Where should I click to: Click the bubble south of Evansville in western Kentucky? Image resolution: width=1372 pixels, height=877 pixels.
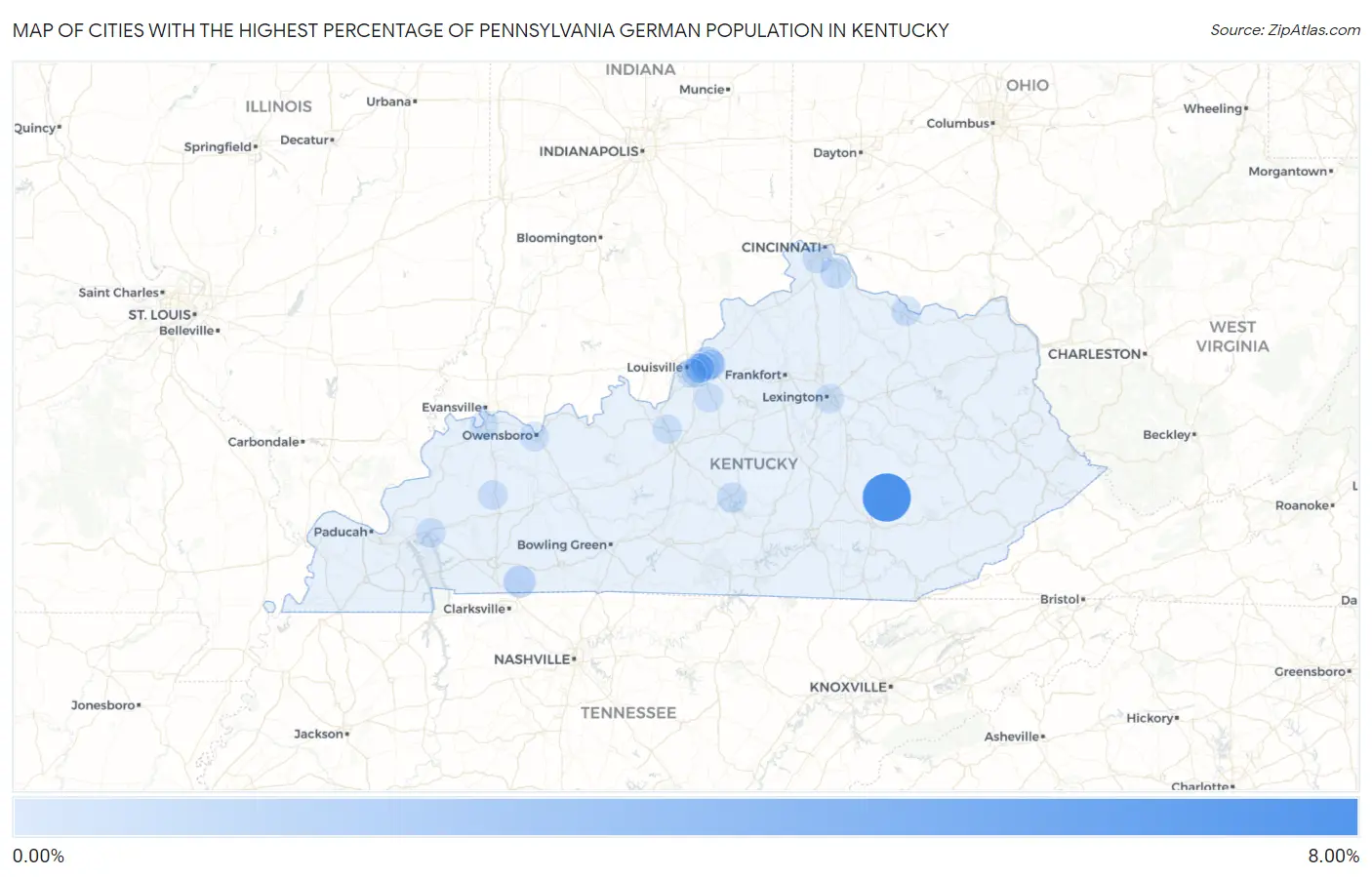coord(493,495)
